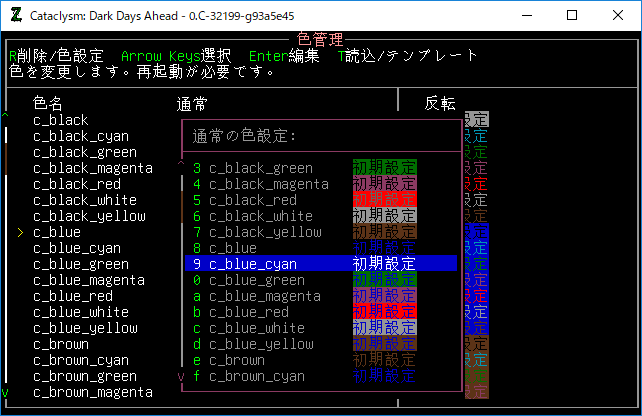Click the red c_blue_red color swatch
Viewport: 642px width, 416px height.
pos(385,312)
